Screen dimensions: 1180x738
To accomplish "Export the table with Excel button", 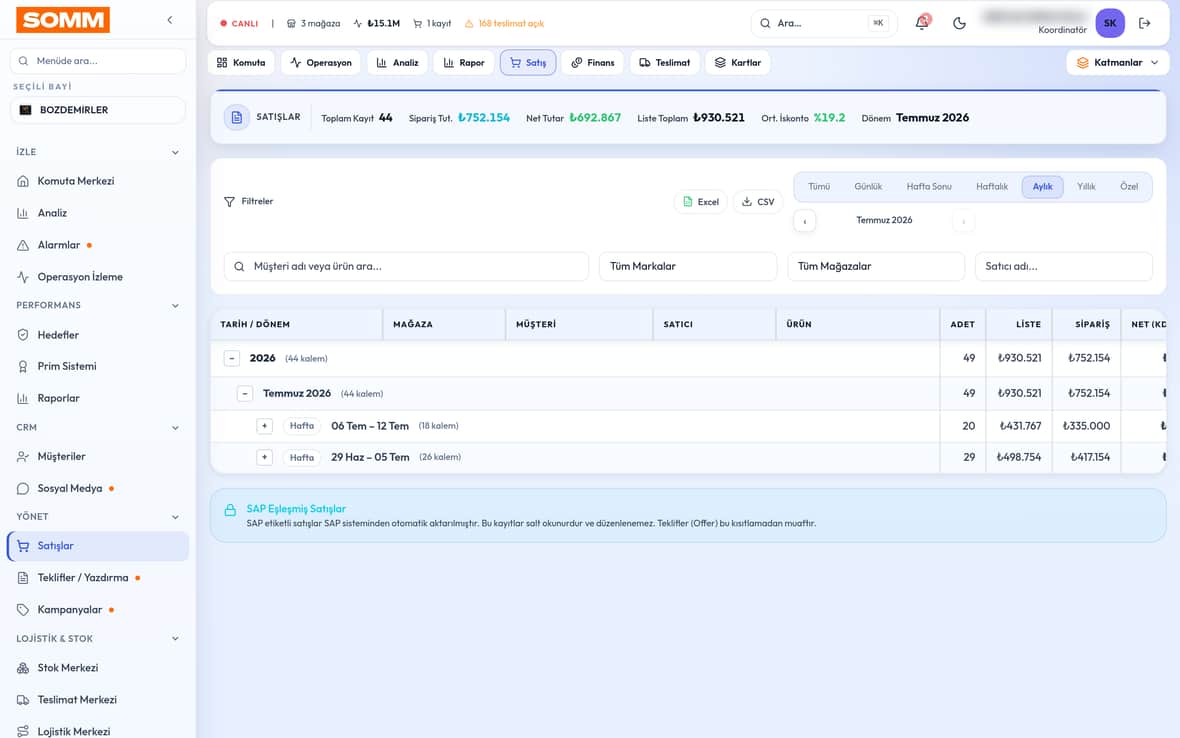I will (x=701, y=202).
